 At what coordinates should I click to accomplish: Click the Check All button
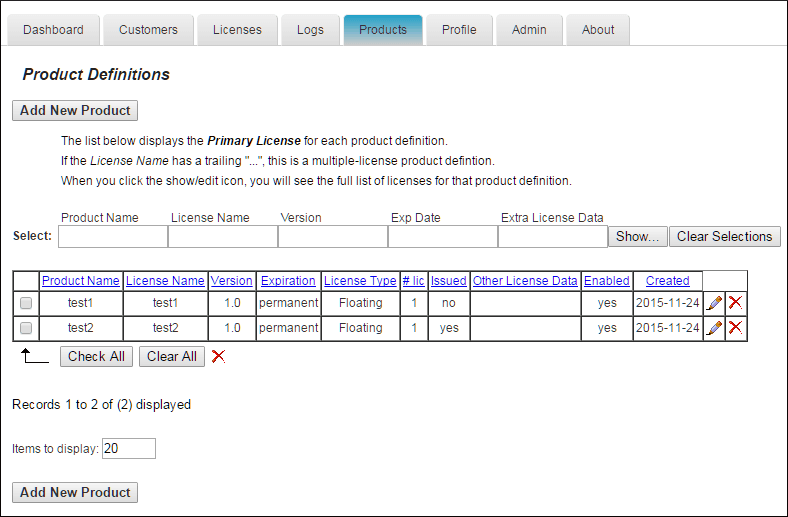[x=96, y=357]
